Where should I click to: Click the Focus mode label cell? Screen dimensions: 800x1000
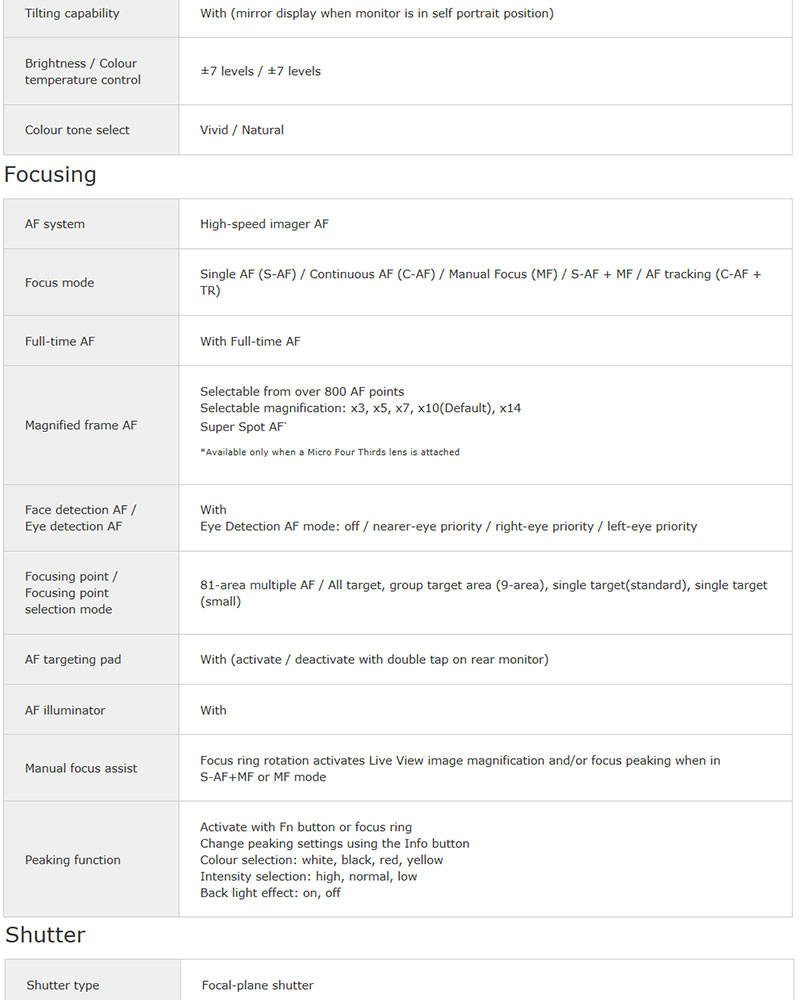[x=60, y=283]
